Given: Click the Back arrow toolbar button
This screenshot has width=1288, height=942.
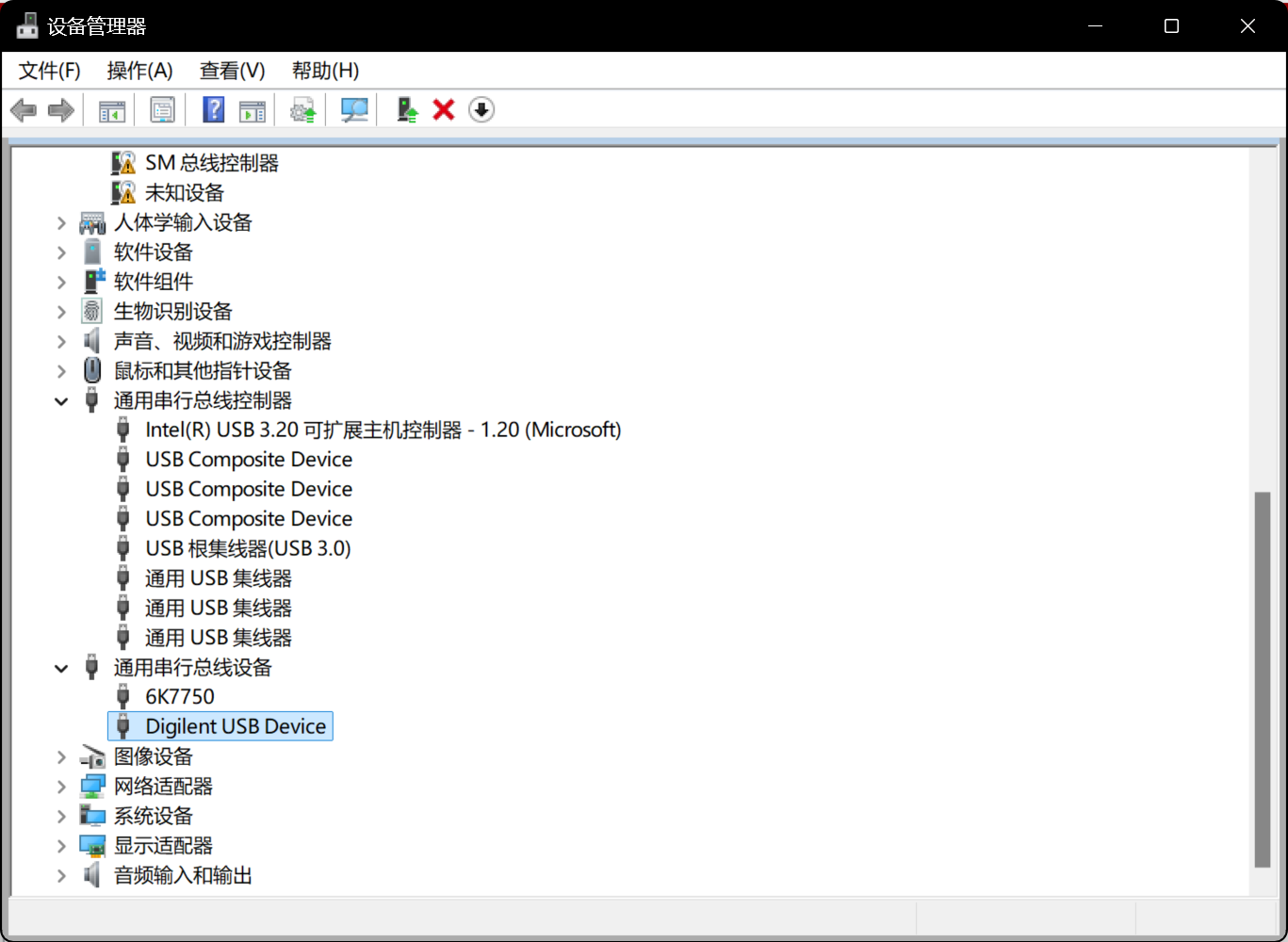Looking at the screenshot, I should [x=24, y=110].
